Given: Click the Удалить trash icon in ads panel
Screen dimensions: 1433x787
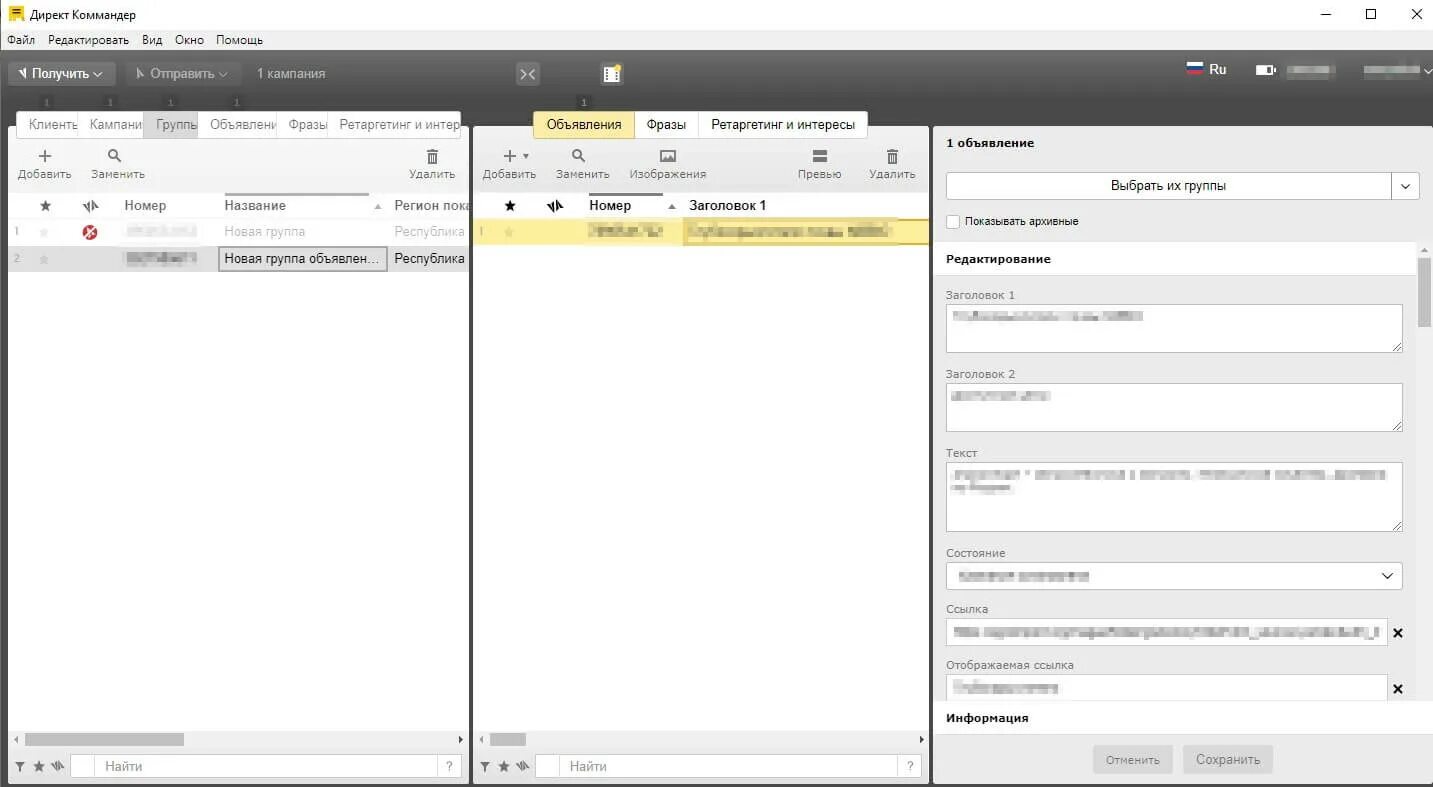Looking at the screenshot, I should pos(892,156).
